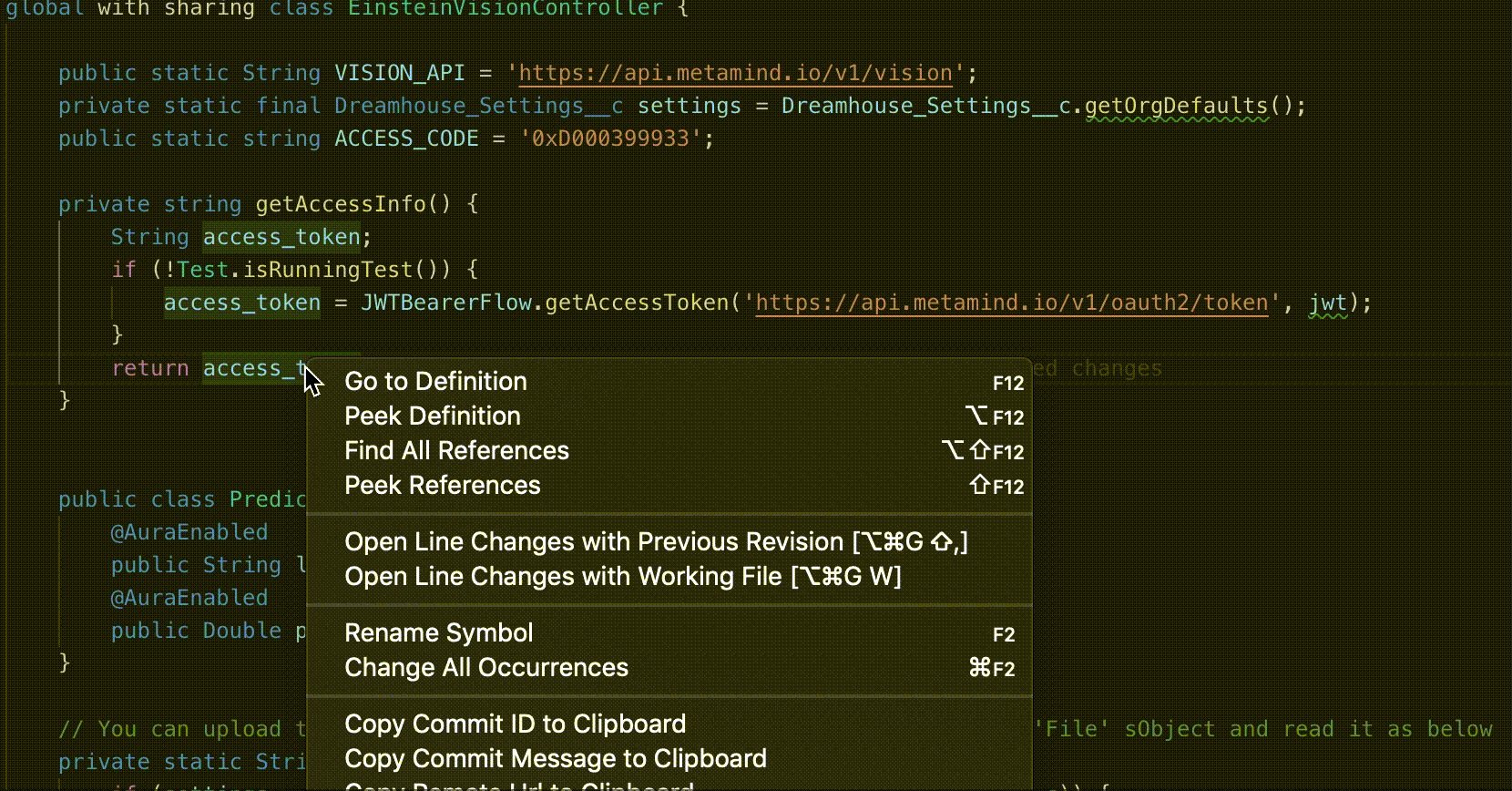Screen dimensions: 1512x791
Task: Follow the oauth2/token URL in getAccessToken call
Action: (x=1012, y=303)
